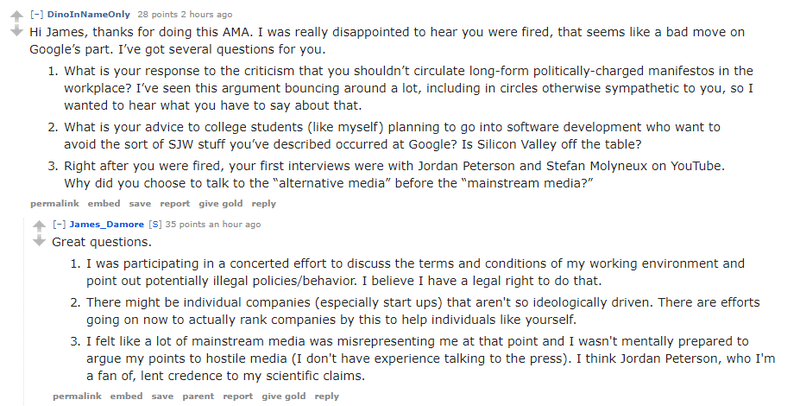Upvote James_Damore's reply

(39, 225)
